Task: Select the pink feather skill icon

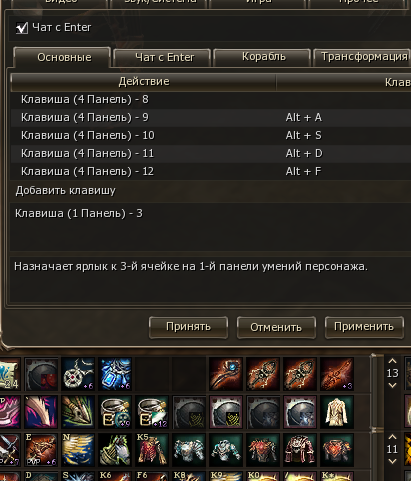Action: [41, 412]
